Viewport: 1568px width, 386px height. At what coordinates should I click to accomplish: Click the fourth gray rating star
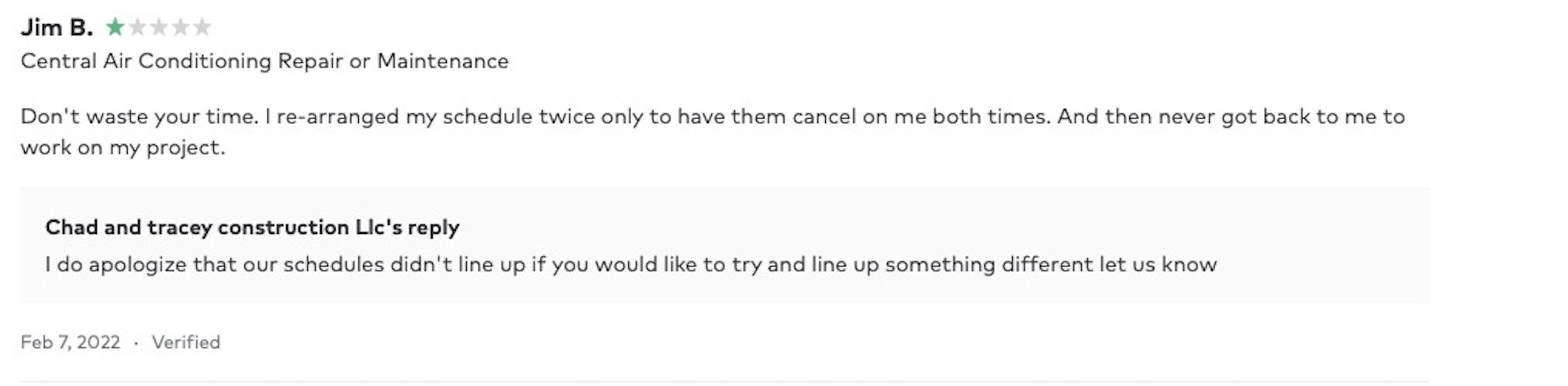(181, 28)
